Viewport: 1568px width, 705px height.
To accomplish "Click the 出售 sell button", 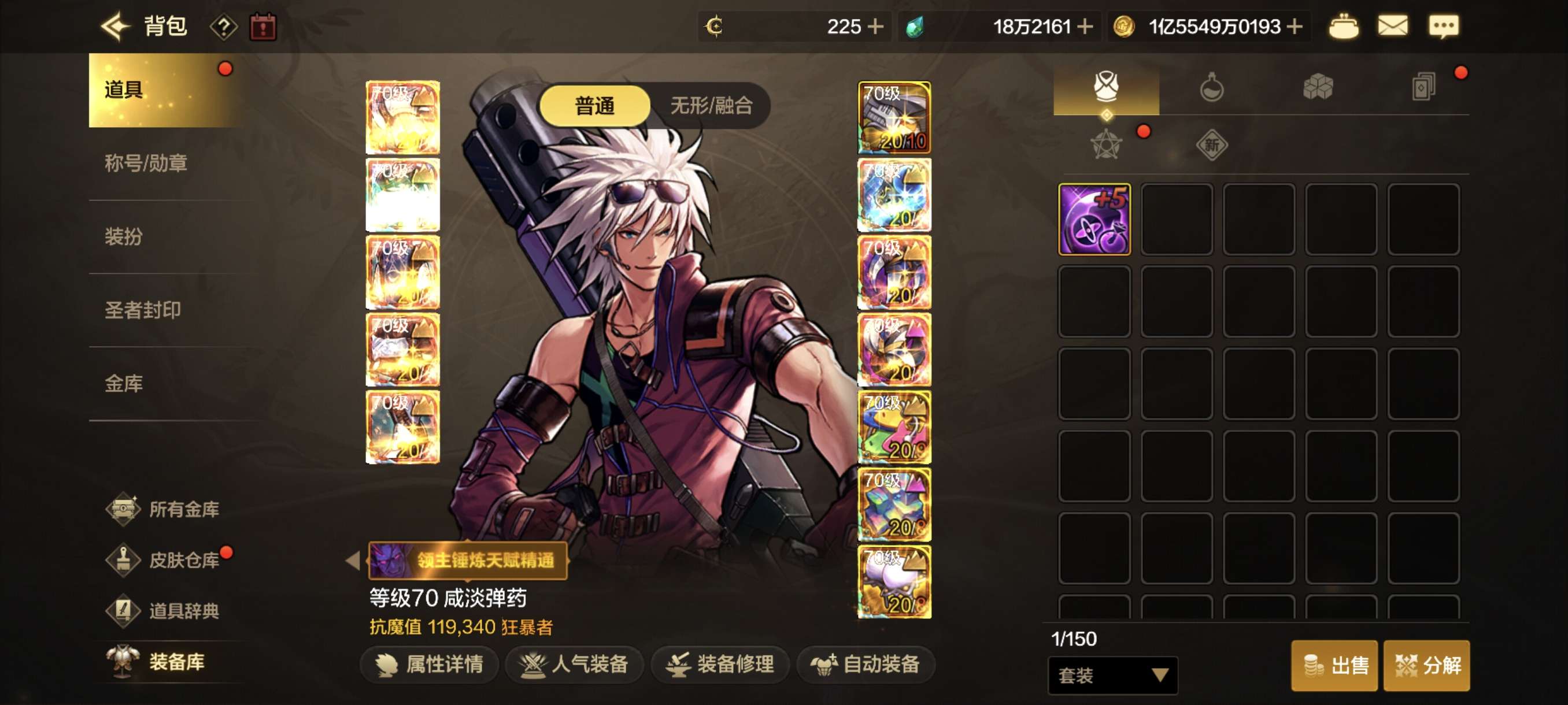I will point(1334,665).
